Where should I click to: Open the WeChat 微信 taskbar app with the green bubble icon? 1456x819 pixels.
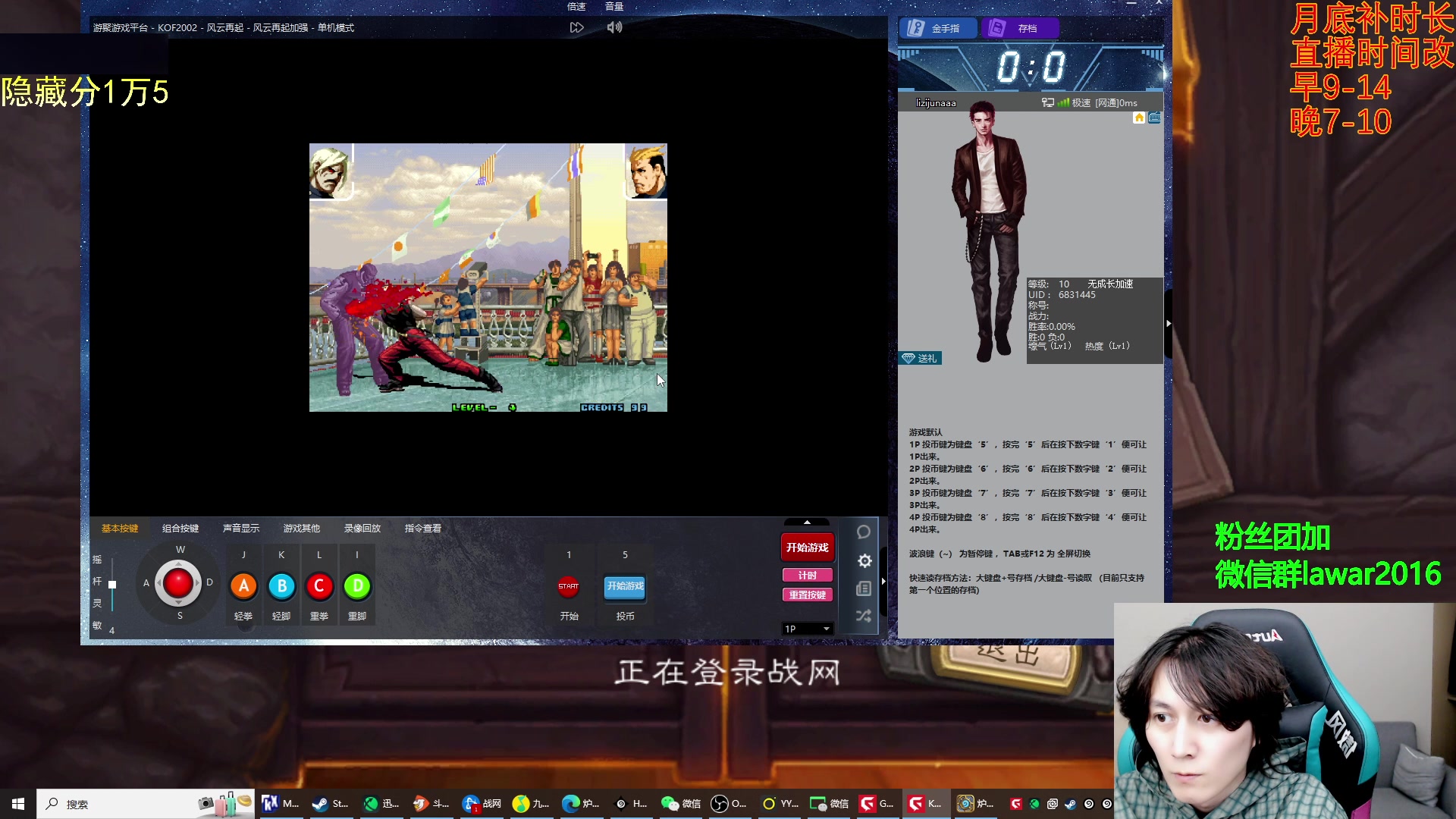tap(680, 804)
